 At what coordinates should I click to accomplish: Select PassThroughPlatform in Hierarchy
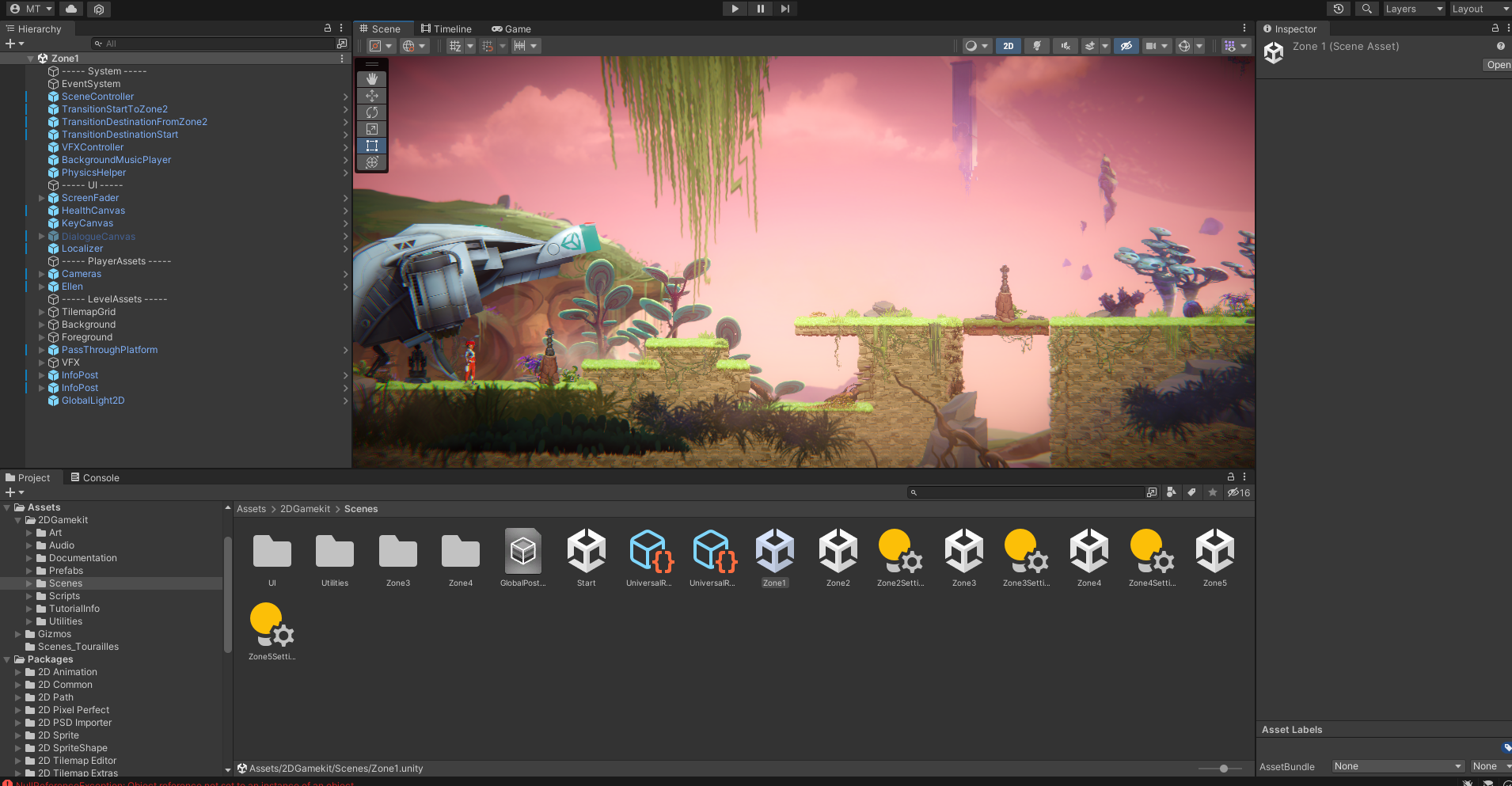pyautogui.click(x=109, y=350)
